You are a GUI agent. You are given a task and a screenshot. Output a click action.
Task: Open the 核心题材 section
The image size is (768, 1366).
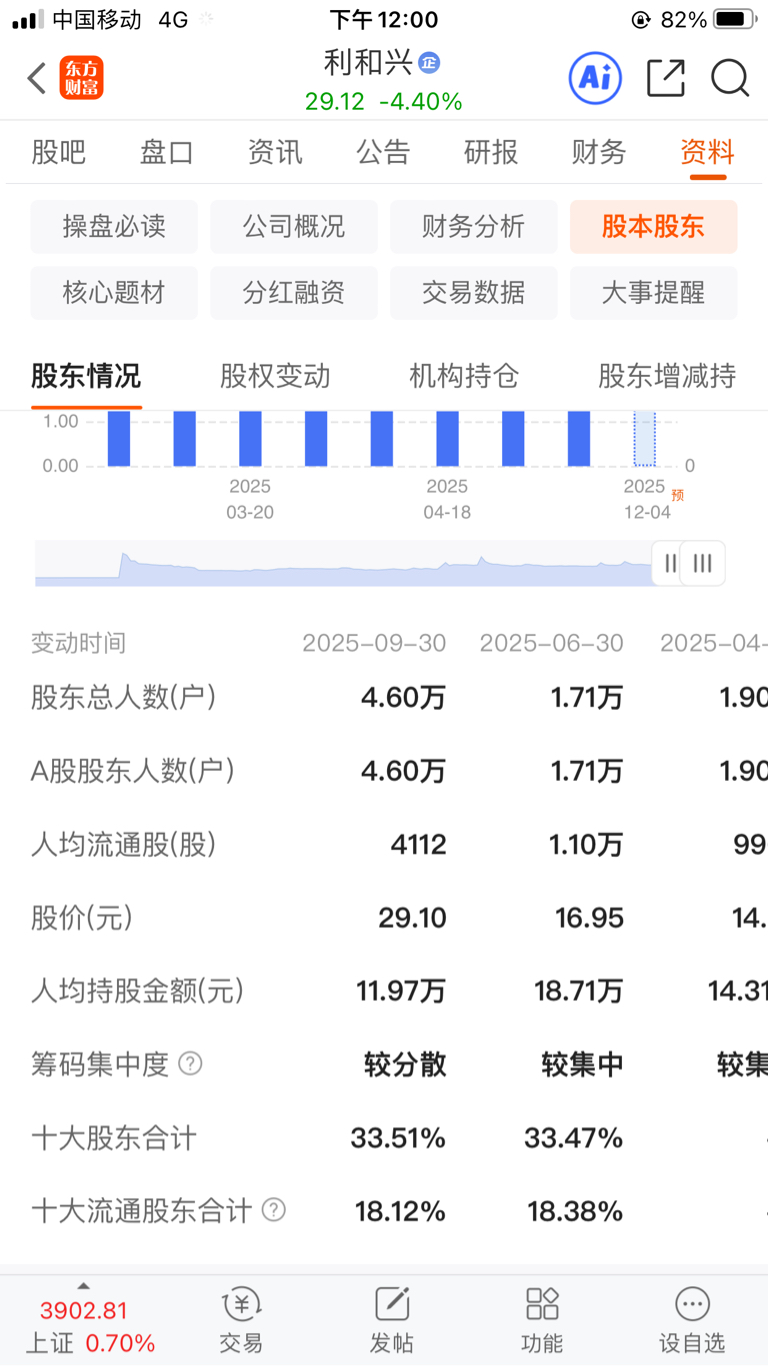coord(114,293)
